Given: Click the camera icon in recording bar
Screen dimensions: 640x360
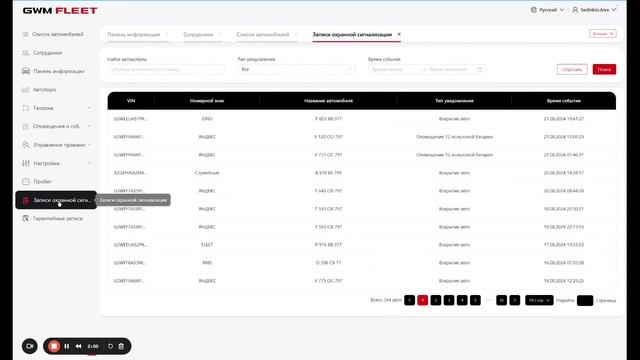Looking at the screenshot, I should click(30, 346).
